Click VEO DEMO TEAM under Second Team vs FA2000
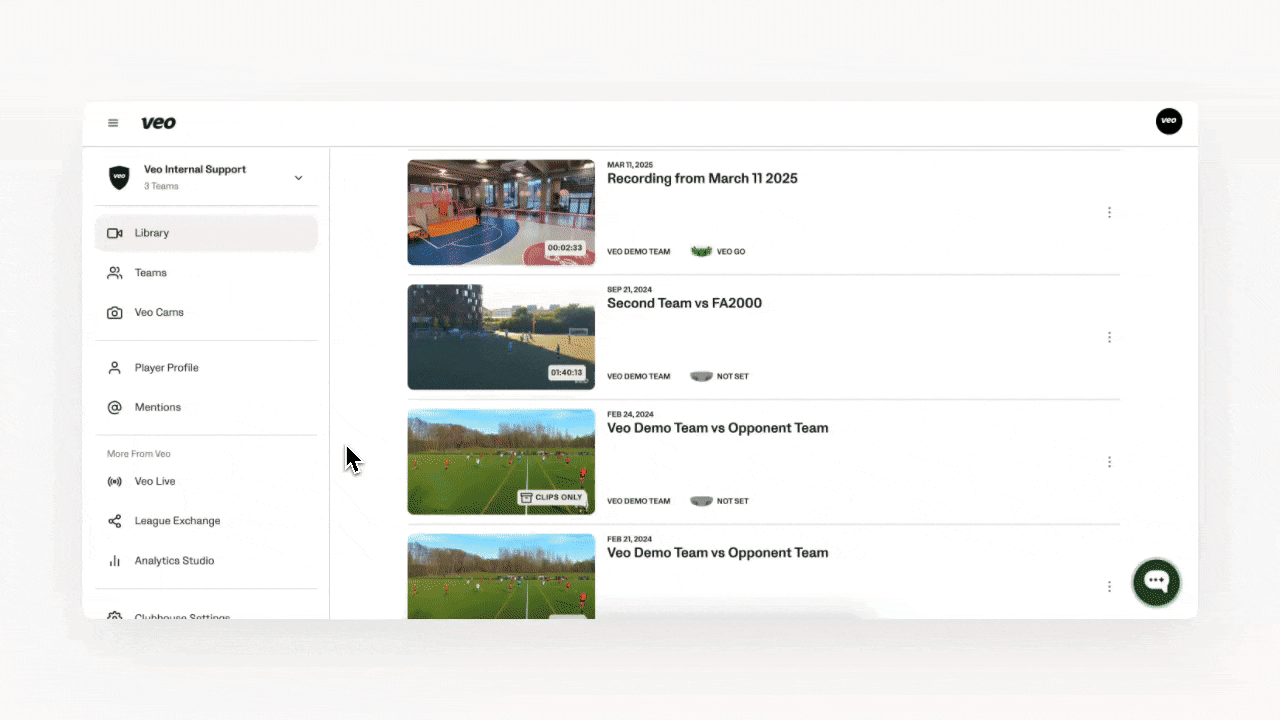 pos(638,377)
